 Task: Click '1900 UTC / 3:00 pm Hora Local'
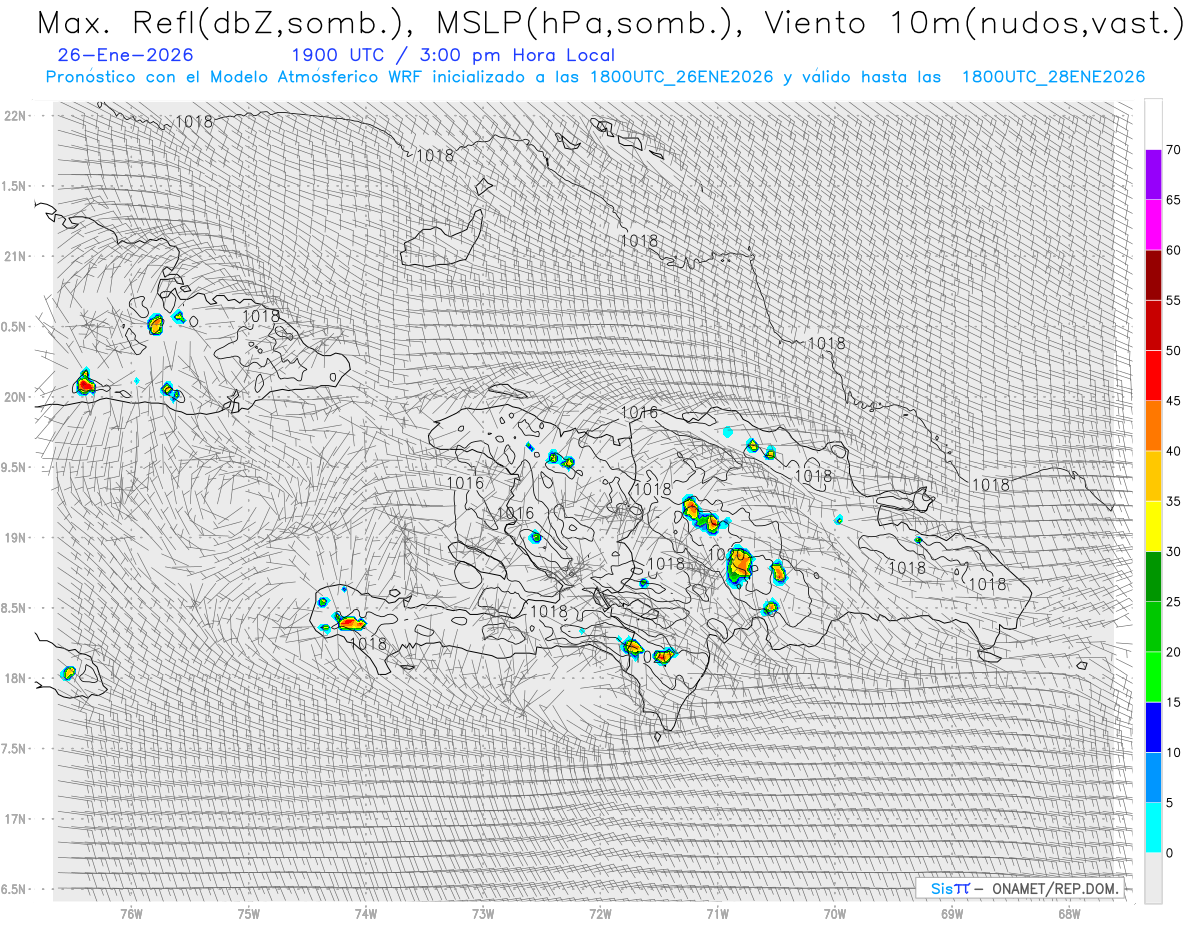(453, 55)
